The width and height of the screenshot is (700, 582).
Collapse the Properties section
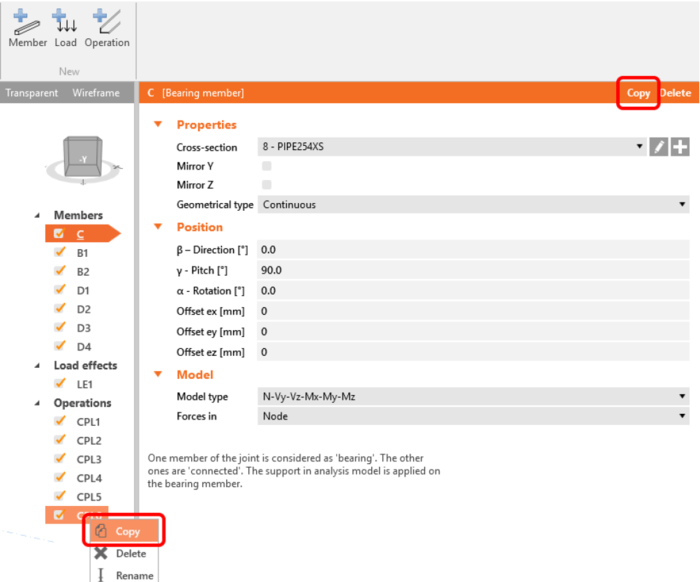pos(158,124)
